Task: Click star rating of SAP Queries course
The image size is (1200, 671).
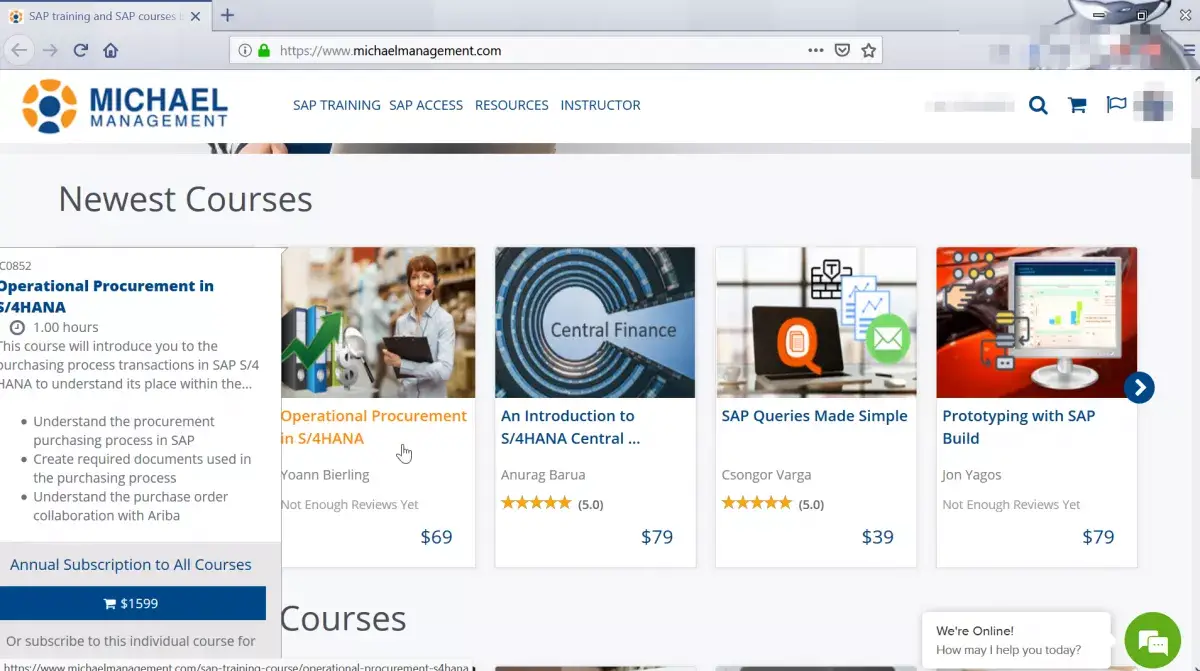Action: [x=756, y=503]
